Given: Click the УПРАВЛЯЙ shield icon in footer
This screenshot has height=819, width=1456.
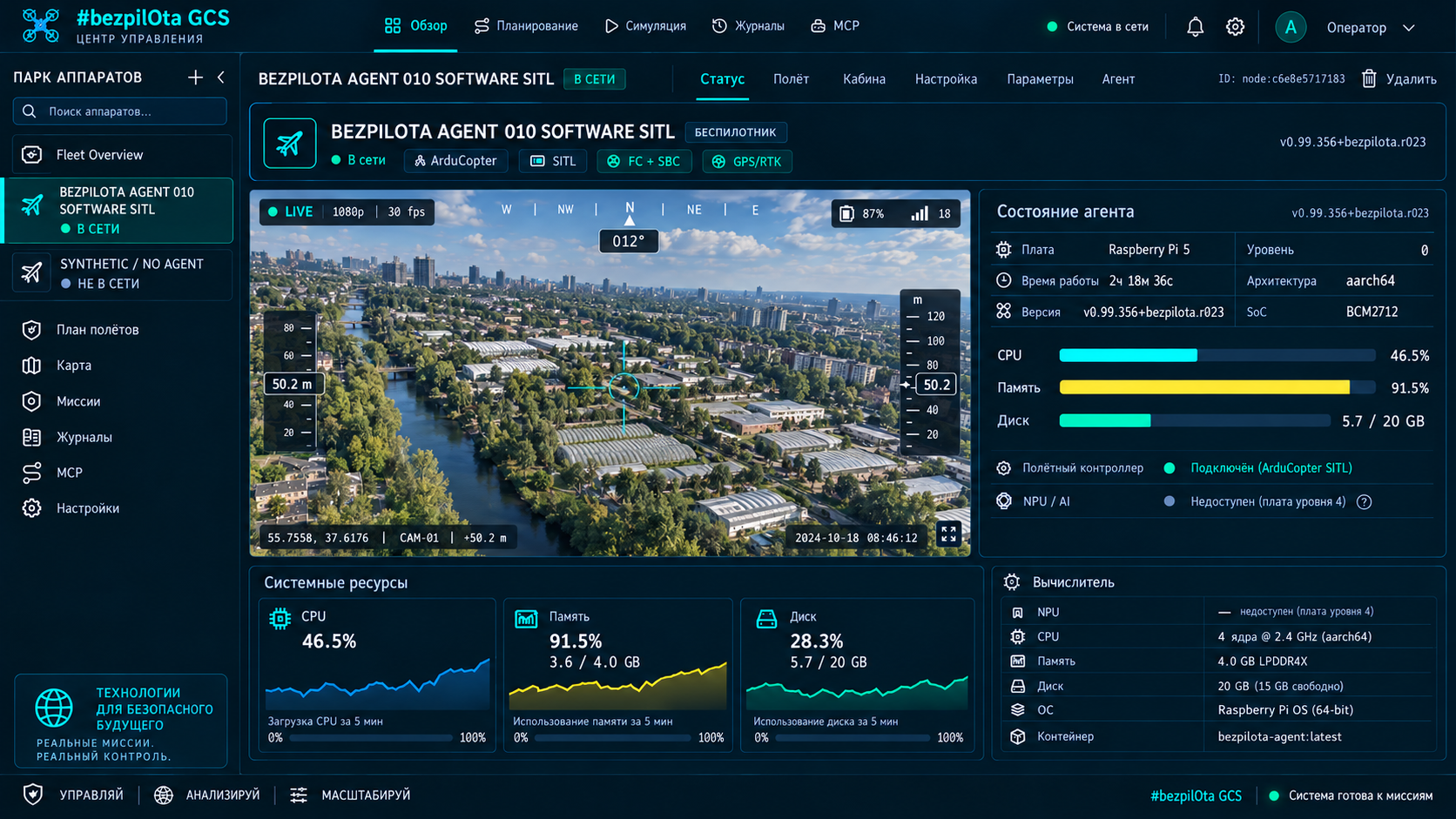Looking at the screenshot, I should (33, 795).
